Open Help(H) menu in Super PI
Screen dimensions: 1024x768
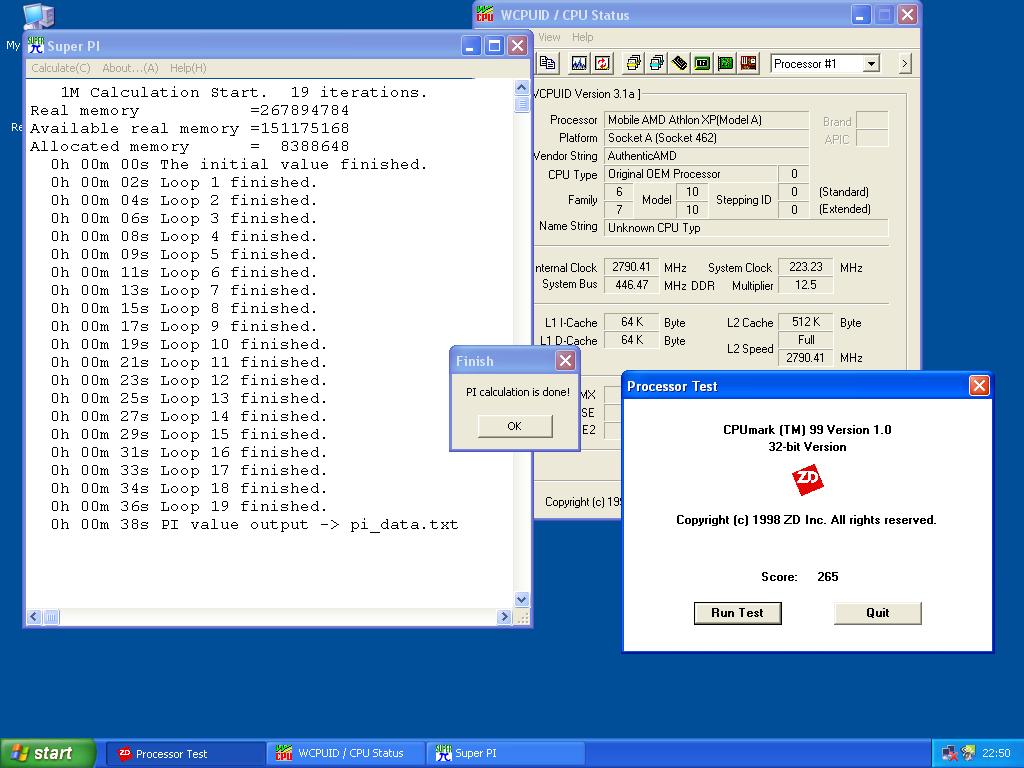click(188, 68)
